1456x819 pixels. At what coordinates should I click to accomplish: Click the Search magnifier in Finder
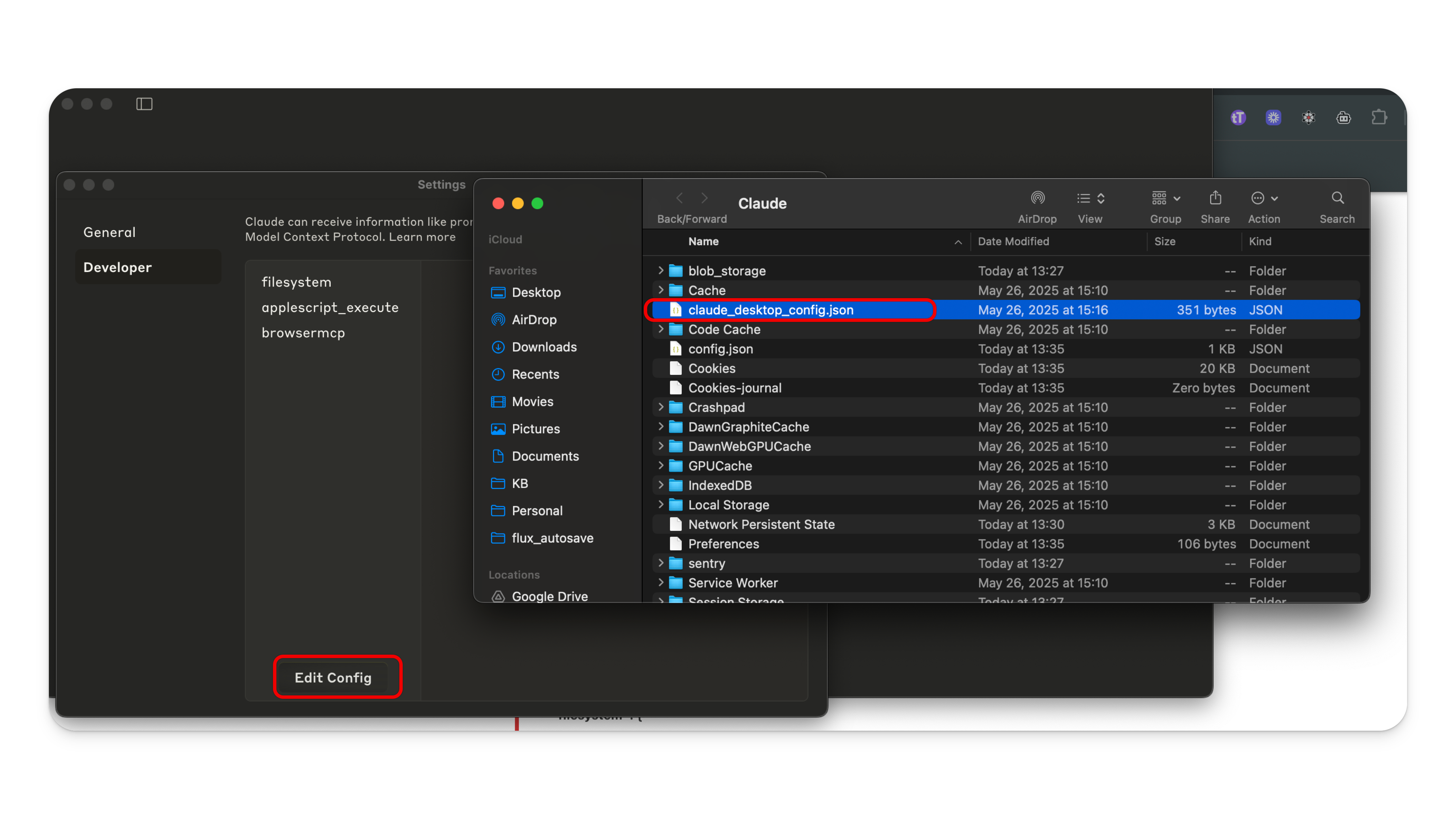coord(1337,198)
